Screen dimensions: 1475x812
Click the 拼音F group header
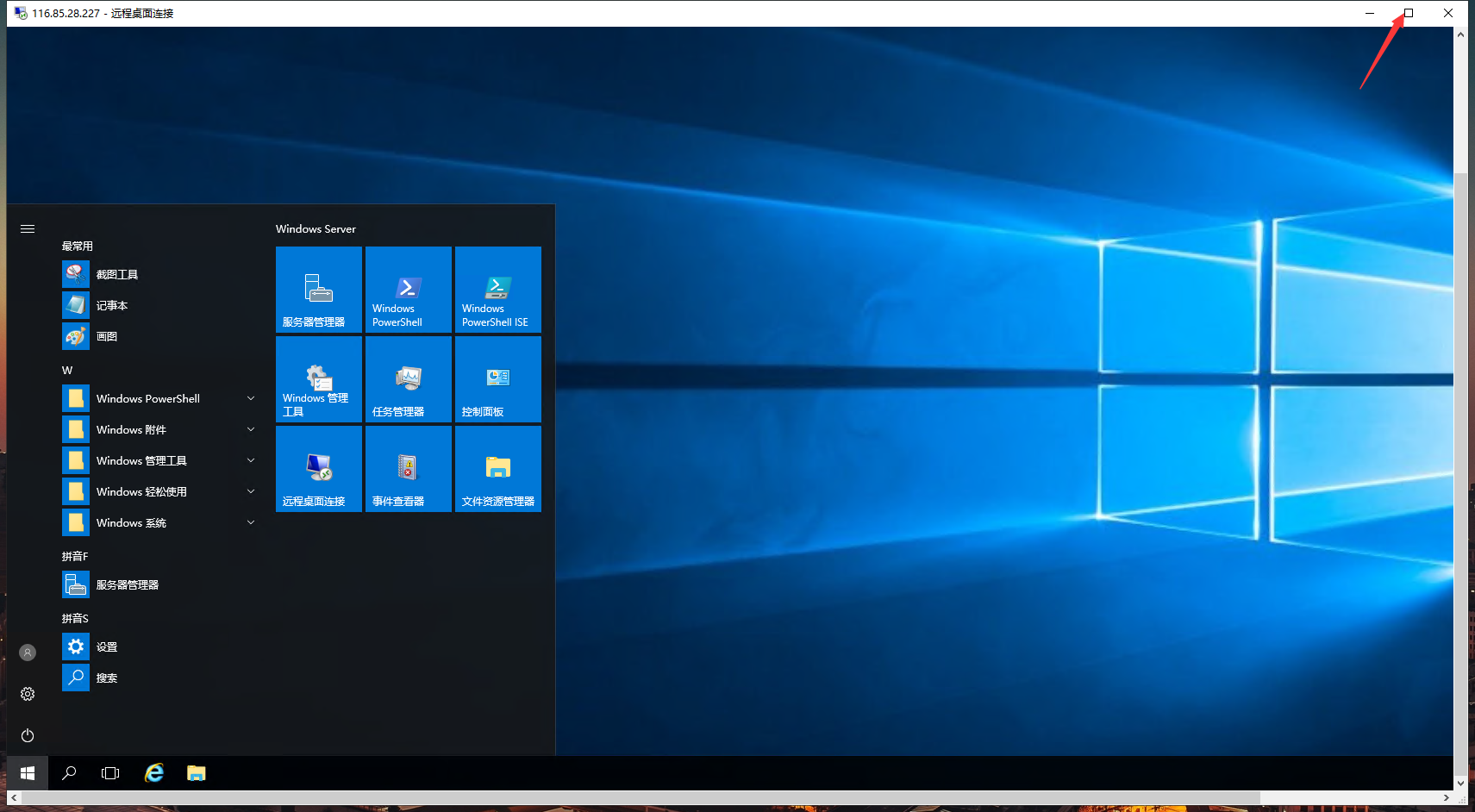click(75, 556)
